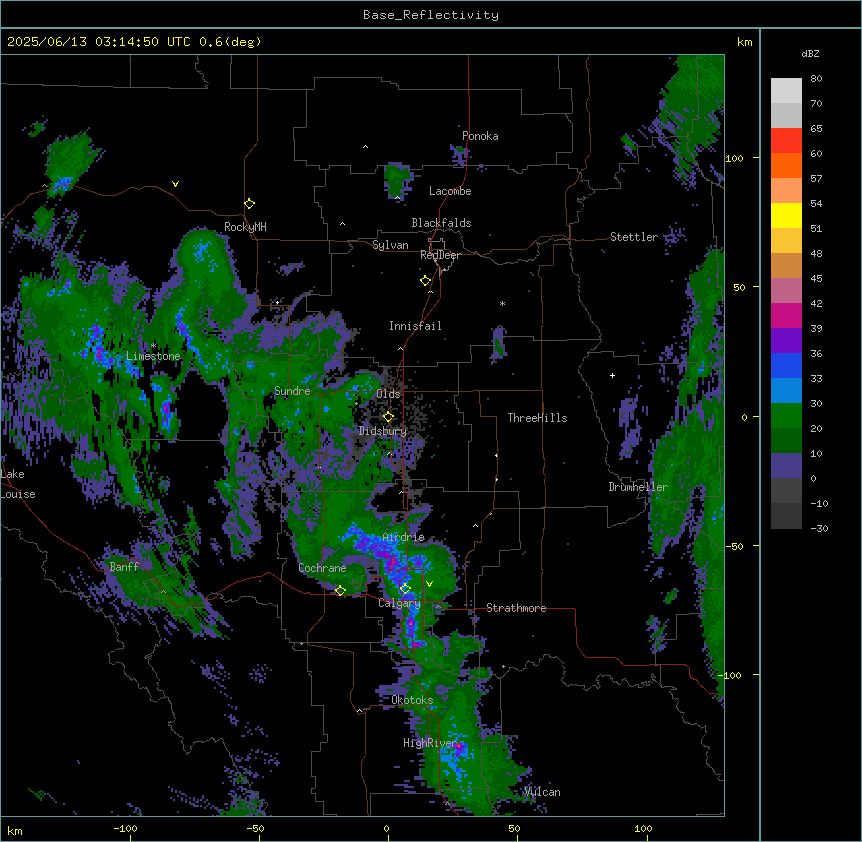Click the Banff city label

point(124,567)
